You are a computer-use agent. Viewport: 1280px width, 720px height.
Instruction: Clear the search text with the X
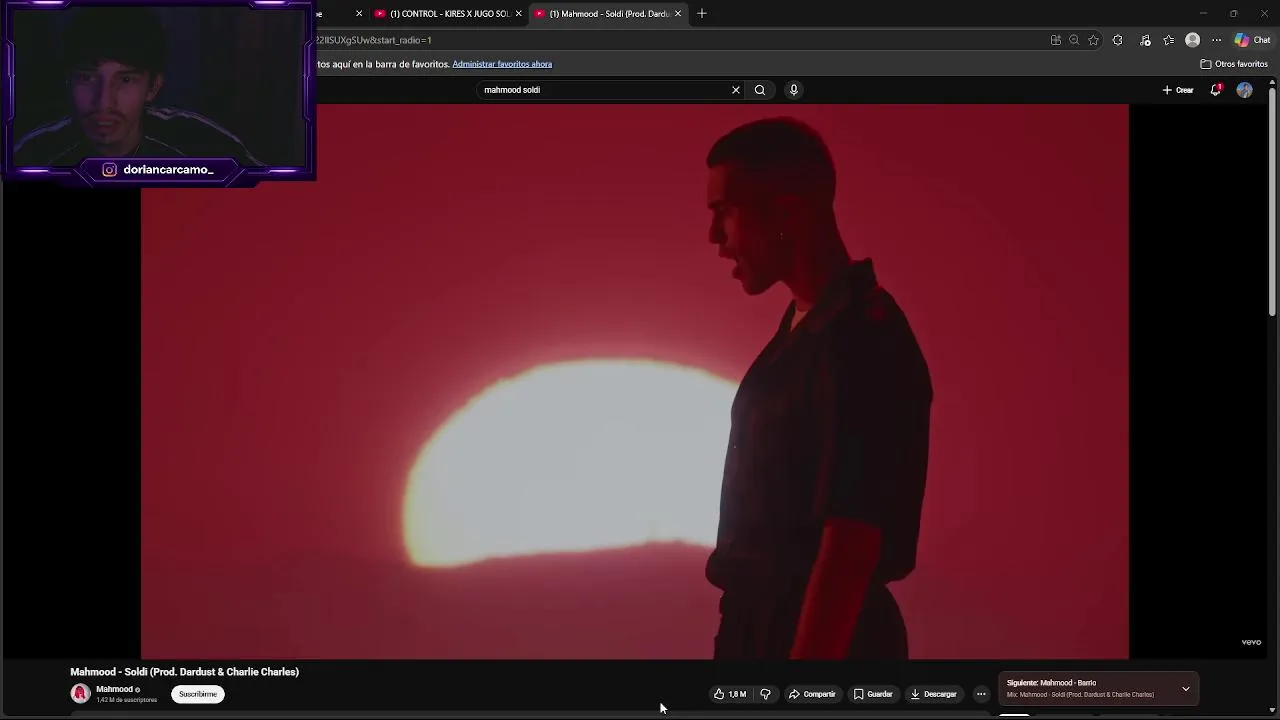tap(736, 90)
